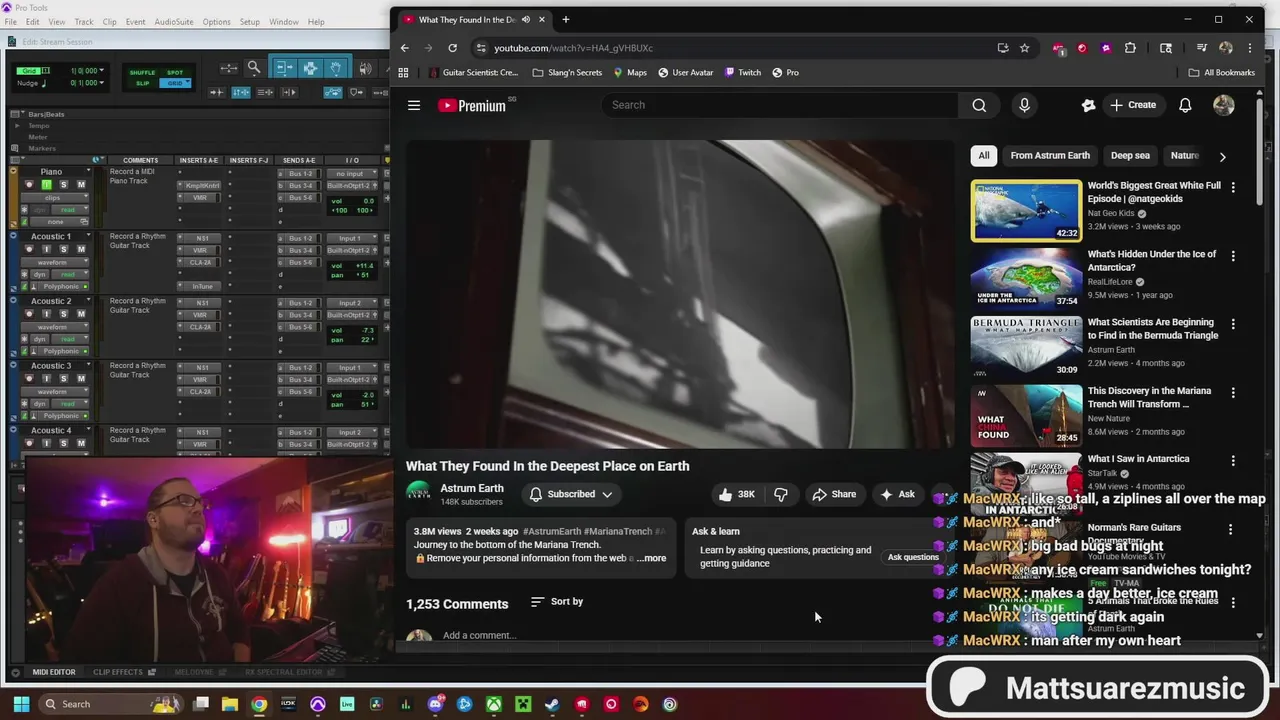Click YouTube voice search microphone icon
The width and height of the screenshot is (1280, 720).
tap(1024, 105)
